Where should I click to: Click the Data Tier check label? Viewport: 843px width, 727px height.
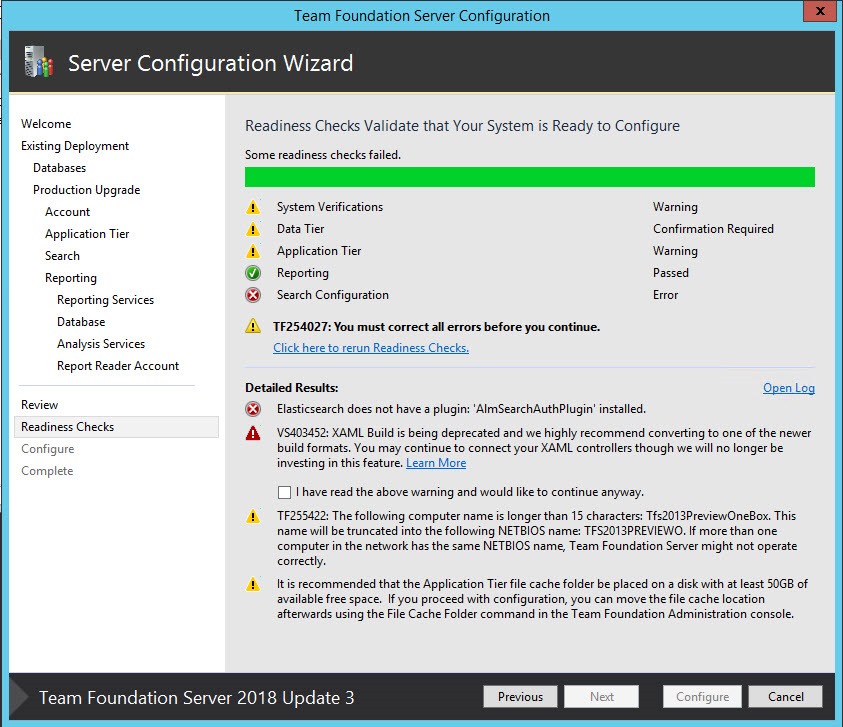pos(301,229)
